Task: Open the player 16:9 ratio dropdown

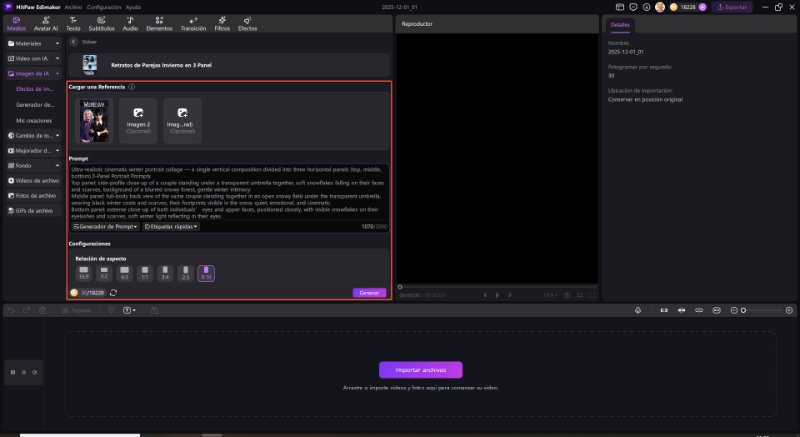Action: [549, 295]
